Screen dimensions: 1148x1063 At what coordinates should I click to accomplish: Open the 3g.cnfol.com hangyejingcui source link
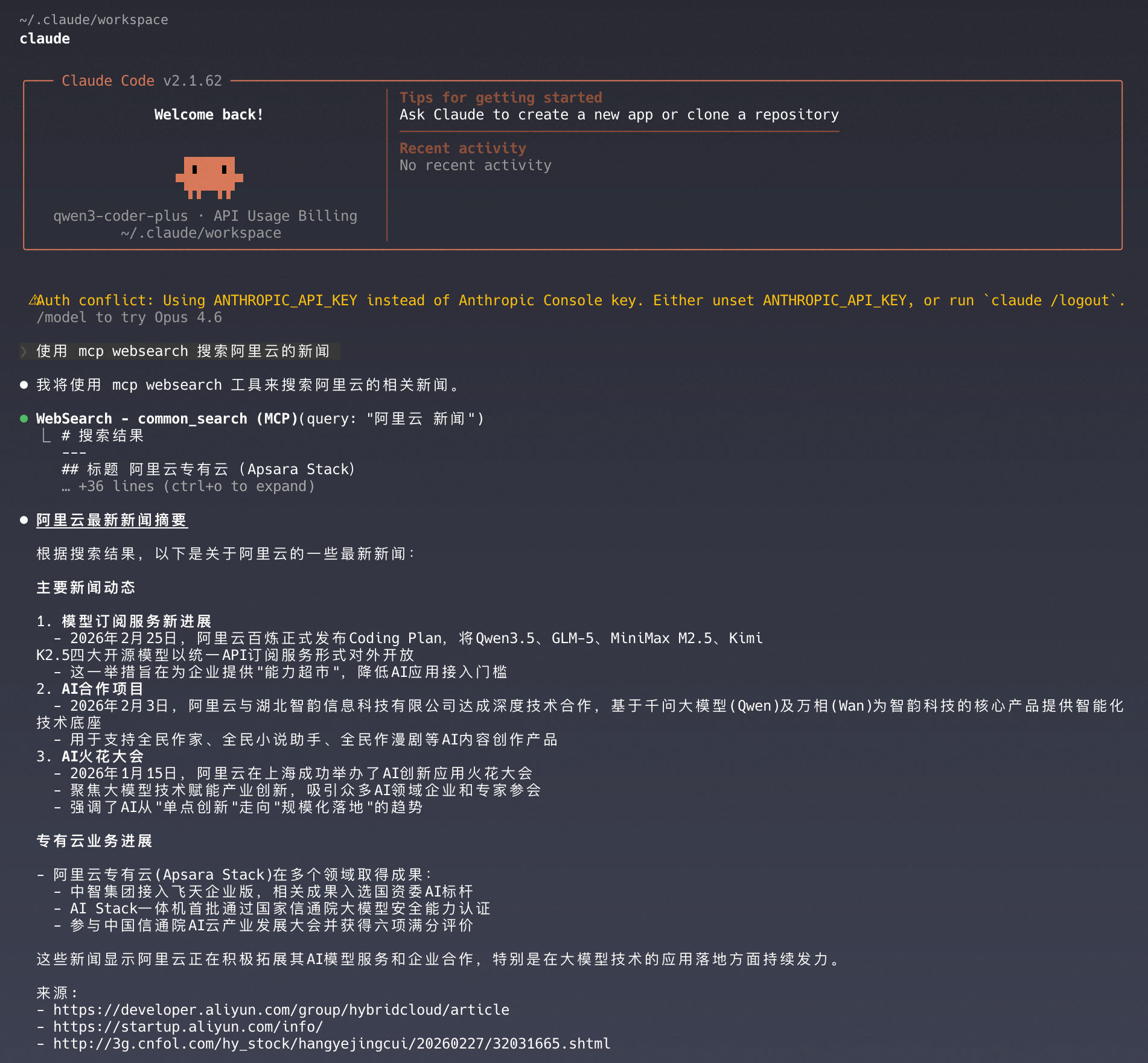[332, 1044]
